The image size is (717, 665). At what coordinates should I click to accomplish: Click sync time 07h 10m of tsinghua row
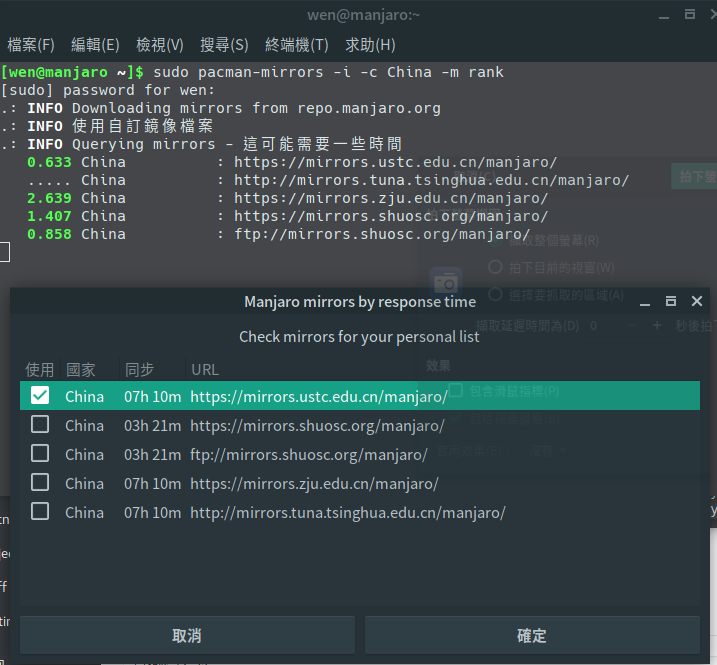152,513
